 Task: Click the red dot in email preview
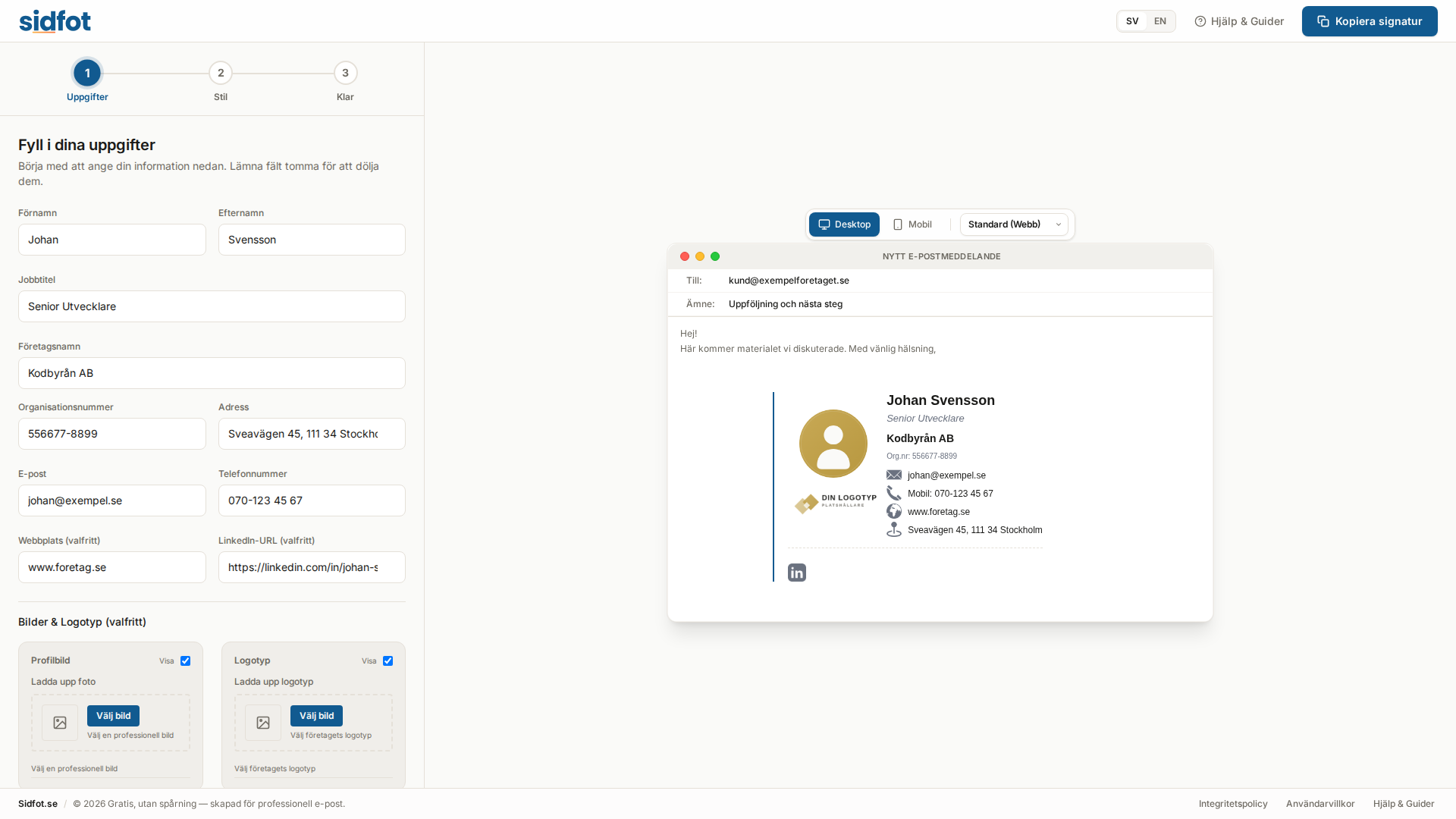pyautogui.click(x=685, y=256)
